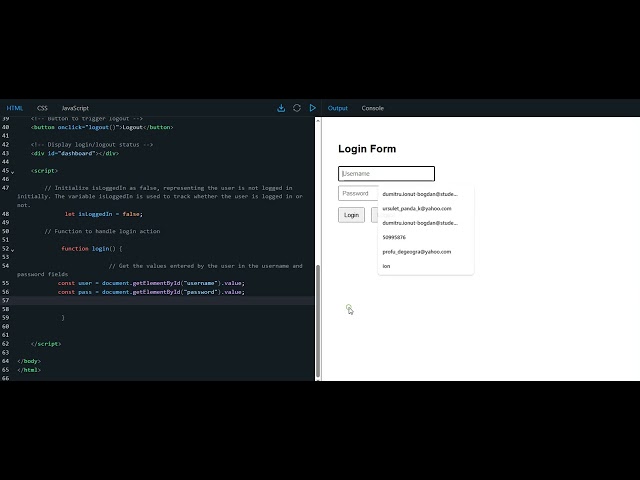Reset the editor with the refresh icon
Screen dimensions: 640x480
297,108
